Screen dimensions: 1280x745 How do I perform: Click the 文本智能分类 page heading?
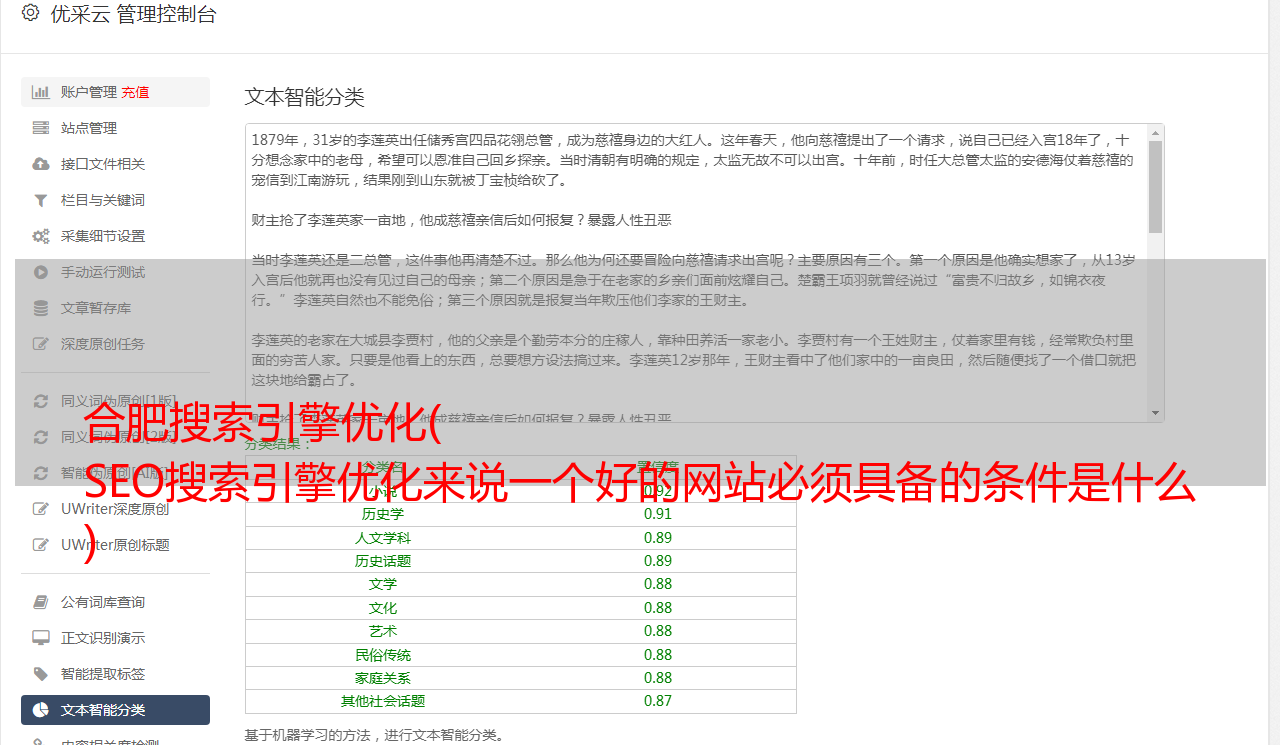305,97
